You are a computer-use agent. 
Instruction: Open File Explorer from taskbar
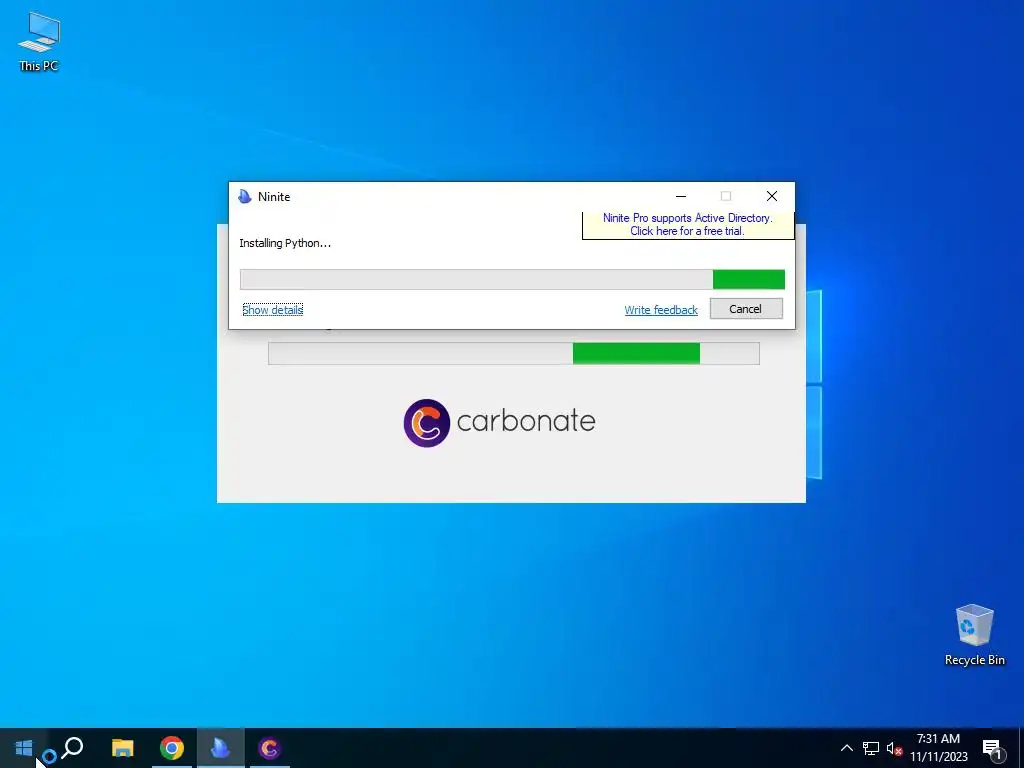point(122,748)
